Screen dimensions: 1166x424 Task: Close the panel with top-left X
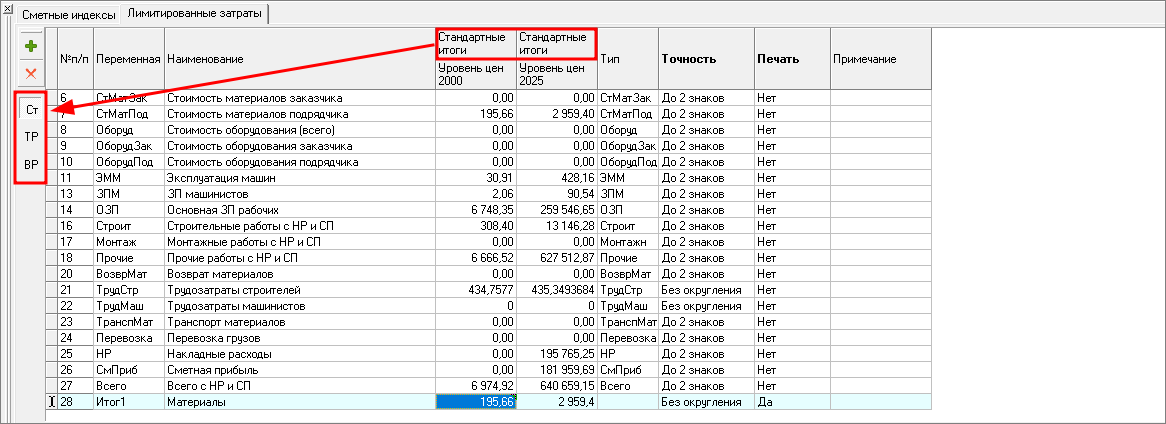coord(8,9)
